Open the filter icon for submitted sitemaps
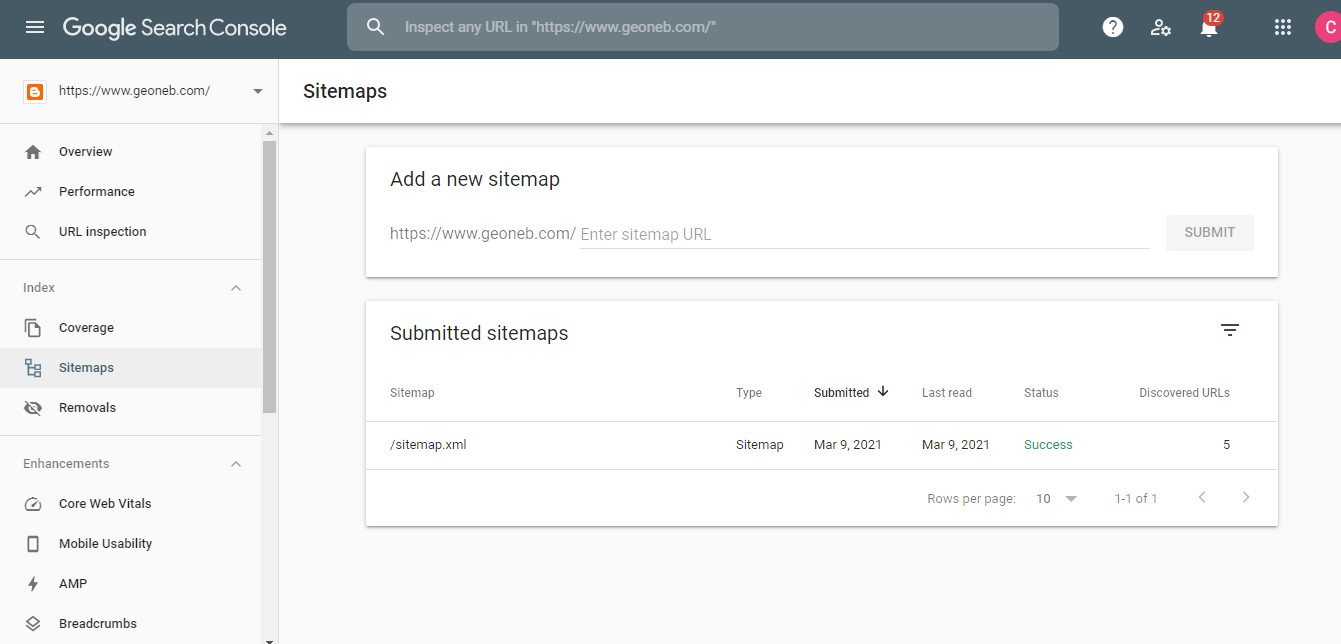The image size is (1341, 644). click(x=1230, y=330)
